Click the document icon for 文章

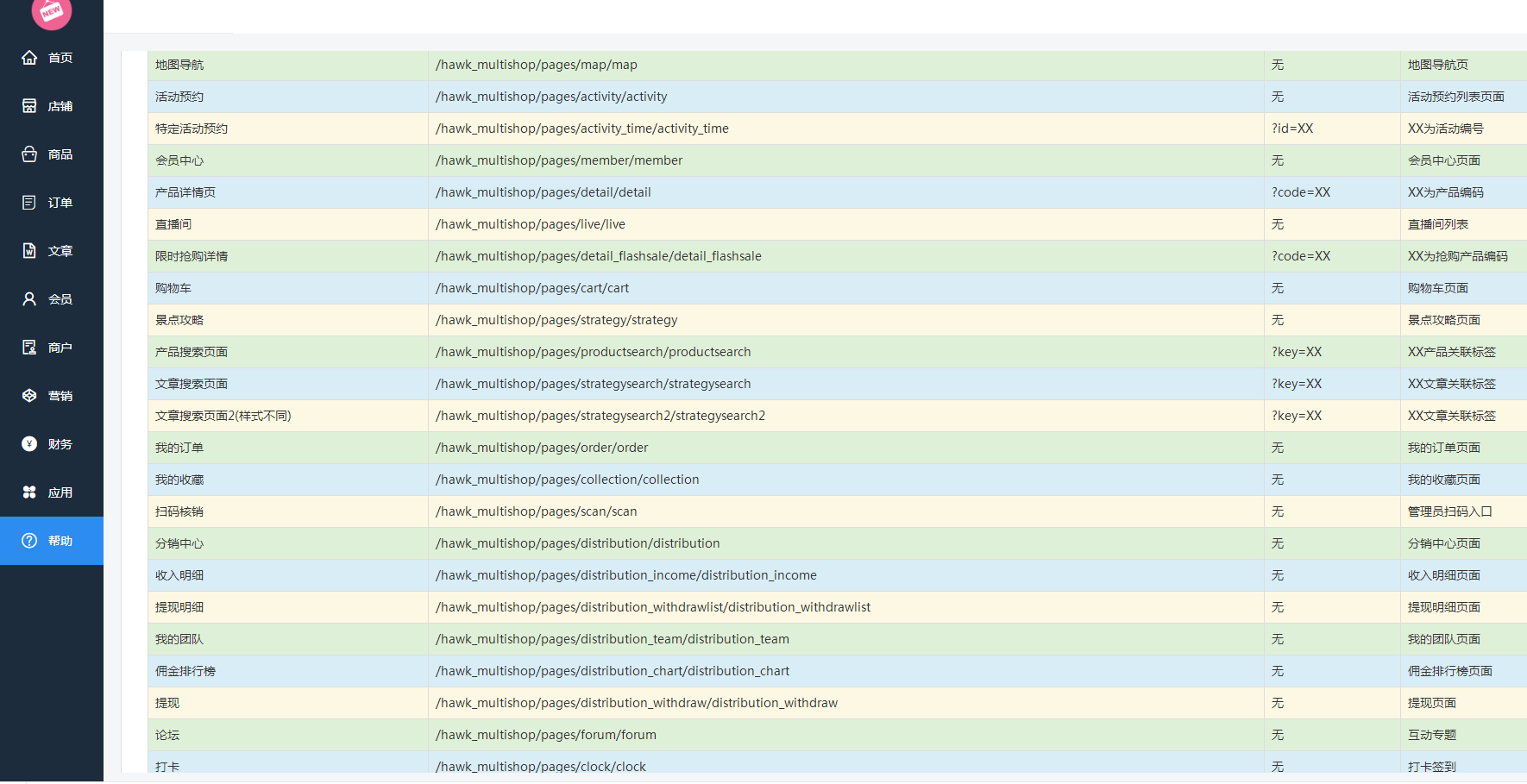[29, 251]
